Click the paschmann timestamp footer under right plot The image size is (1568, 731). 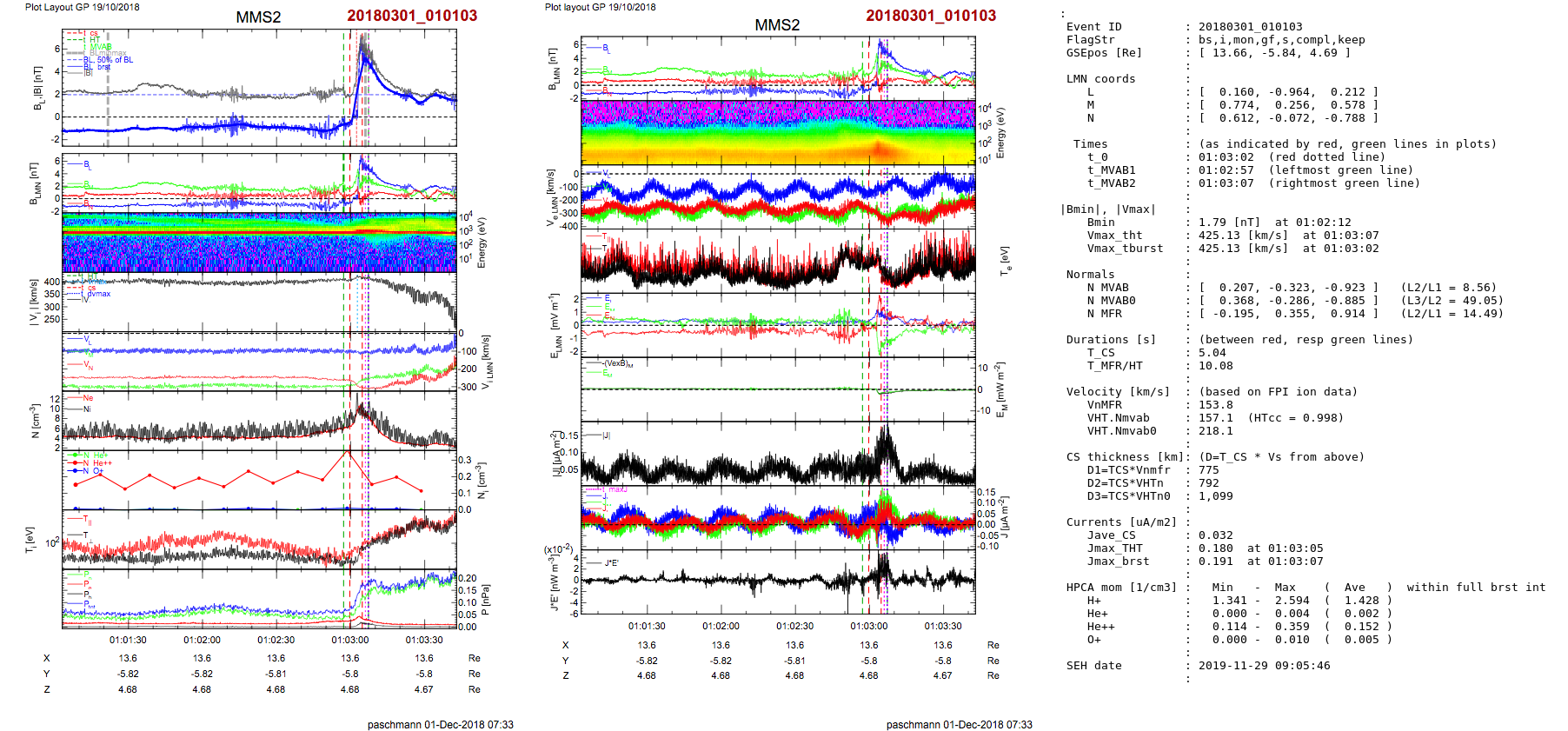(959, 724)
